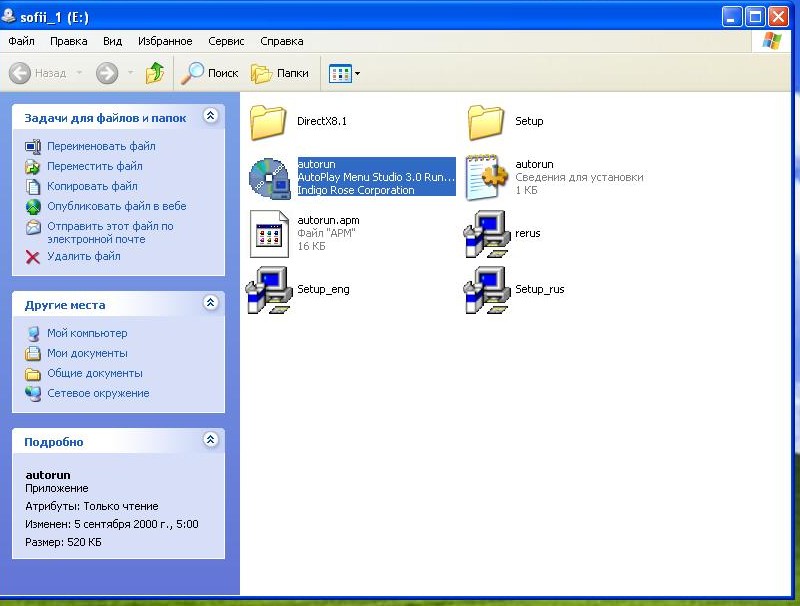Collapse the Задачи для файлов и папок panel
The image size is (800, 606).
coord(210,117)
